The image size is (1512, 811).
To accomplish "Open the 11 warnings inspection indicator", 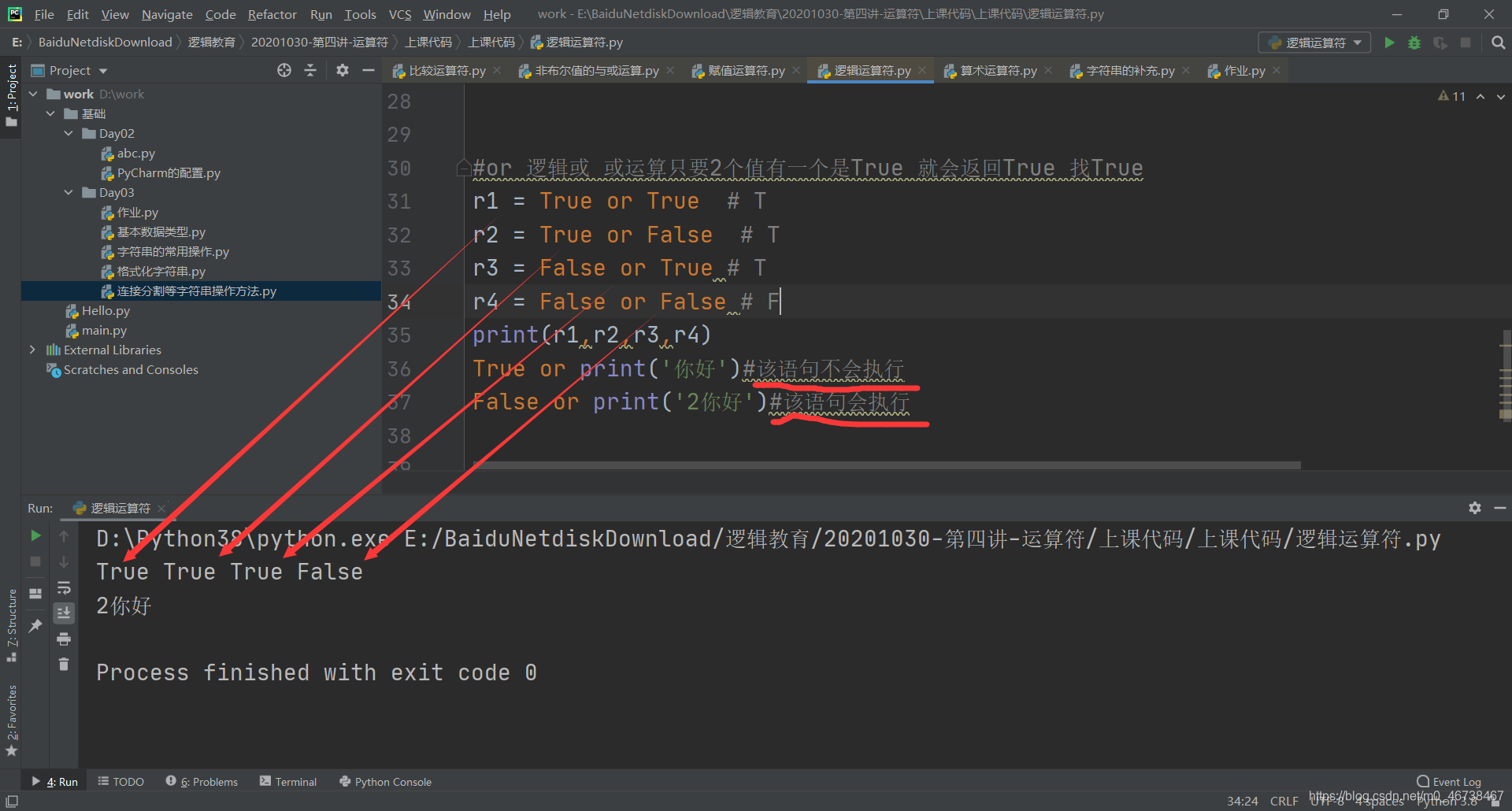I will pyautogui.click(x=1451, y=96).
